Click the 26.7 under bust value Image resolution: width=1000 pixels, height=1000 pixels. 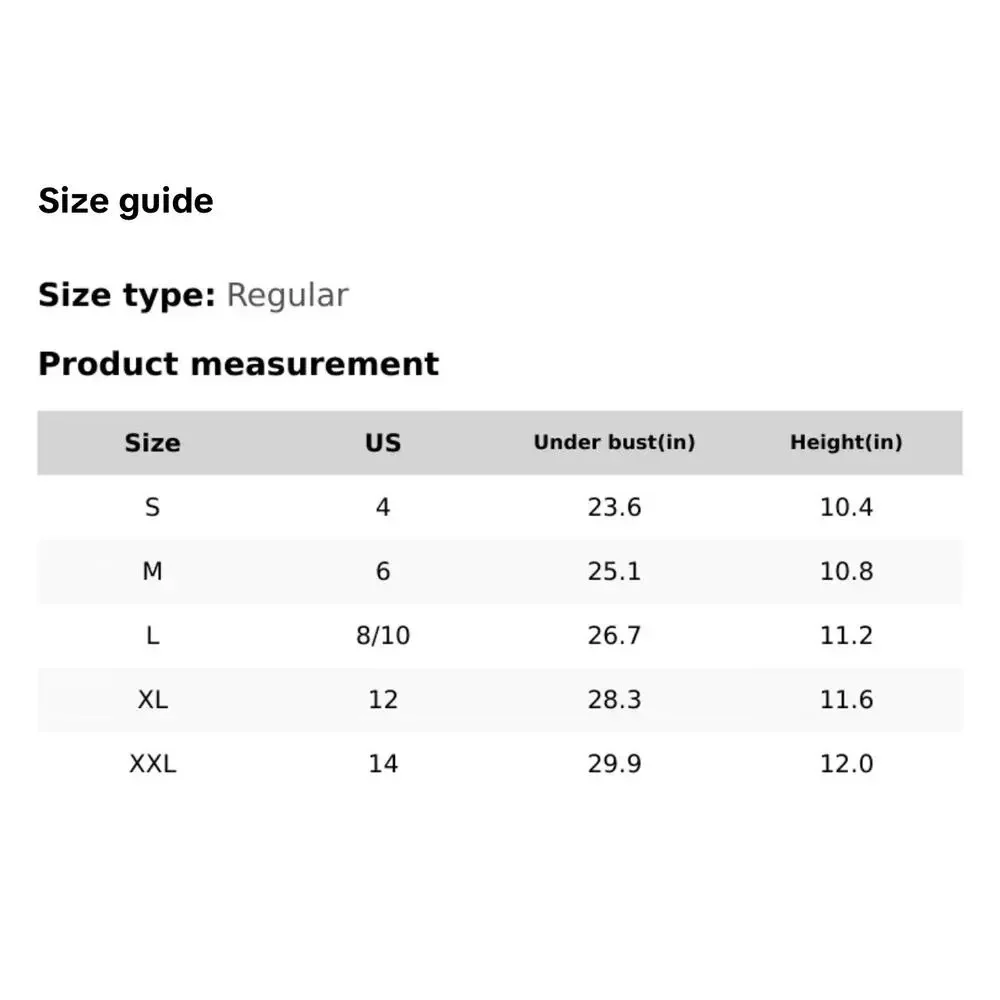click(x=614, y=635)
